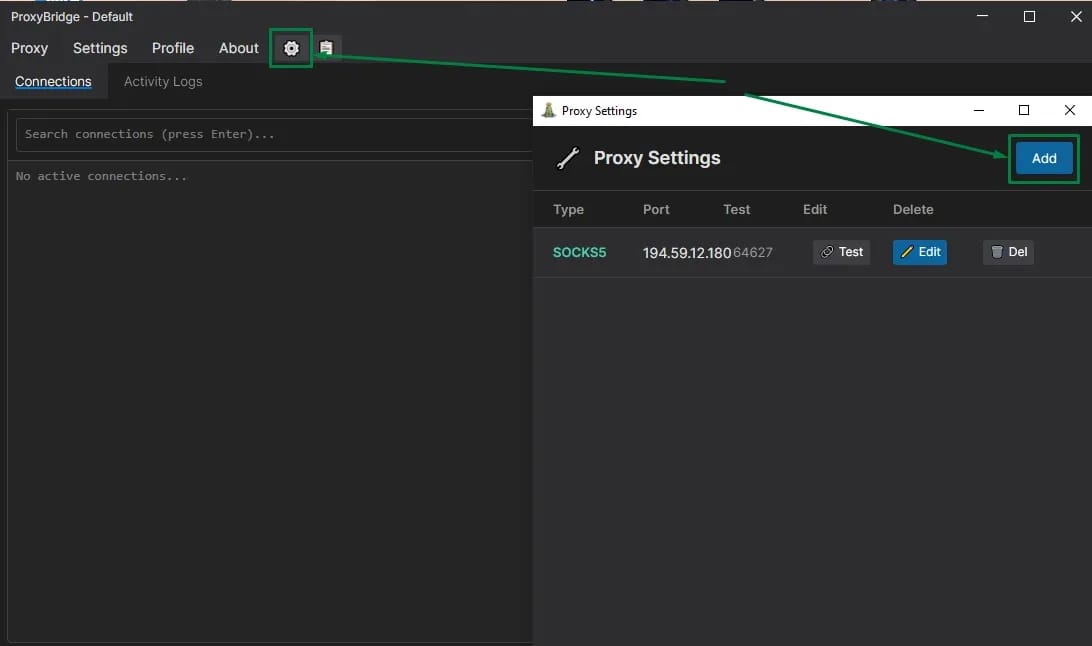
Task: Click the Delete column header
Action: pyautogui.click(x=913, y=210)
